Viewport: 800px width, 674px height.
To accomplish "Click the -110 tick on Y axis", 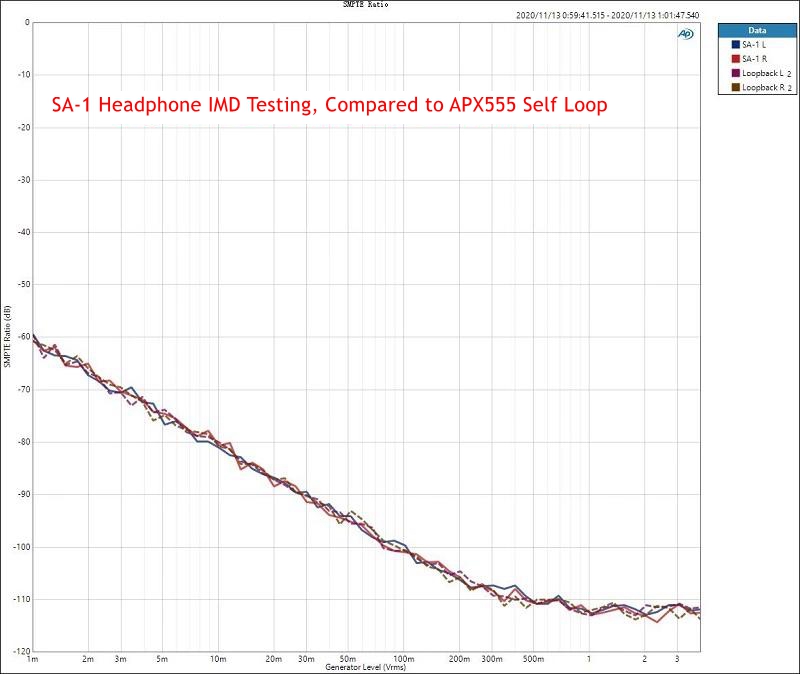I will [20, 599].
